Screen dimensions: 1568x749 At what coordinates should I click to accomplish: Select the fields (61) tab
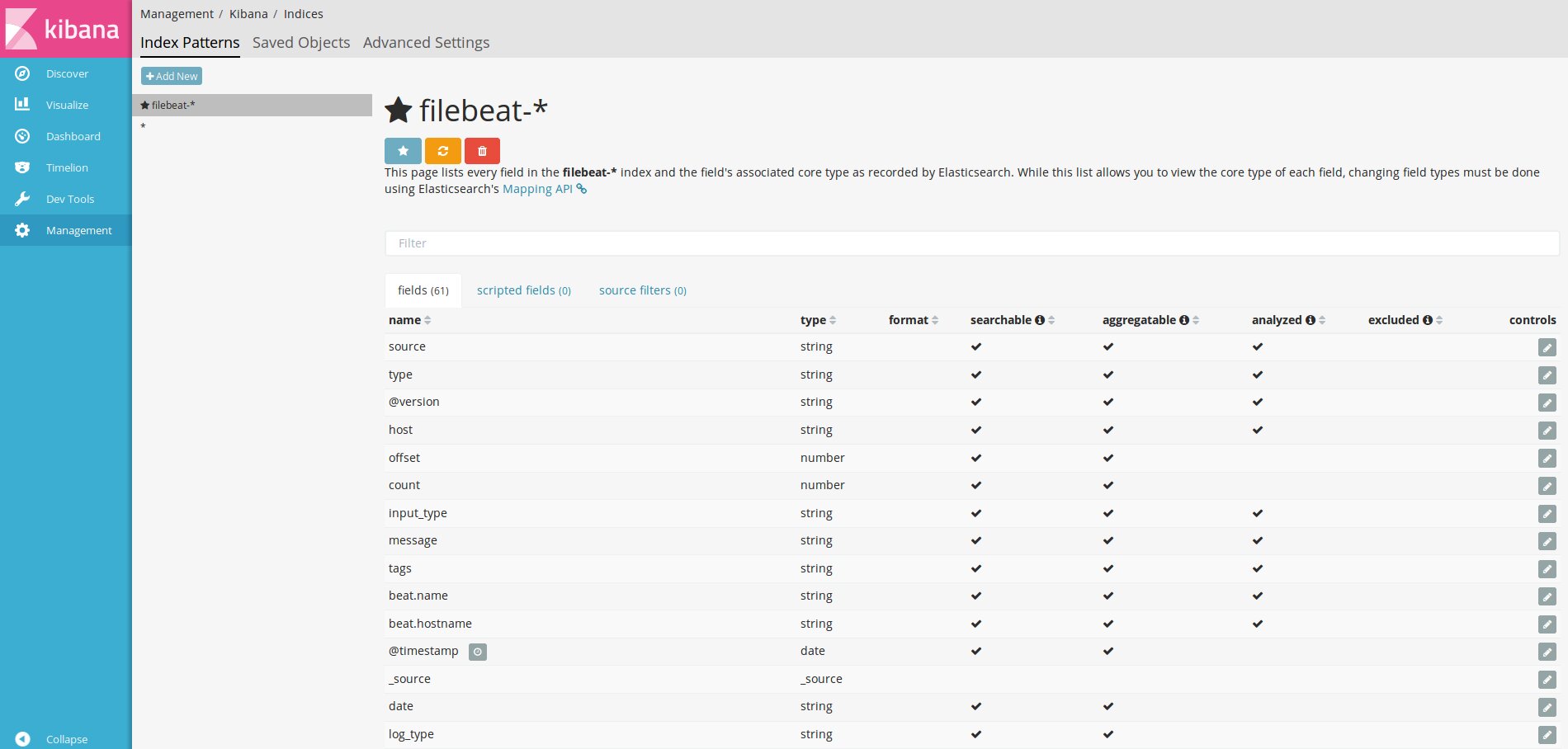click(423, 290)
